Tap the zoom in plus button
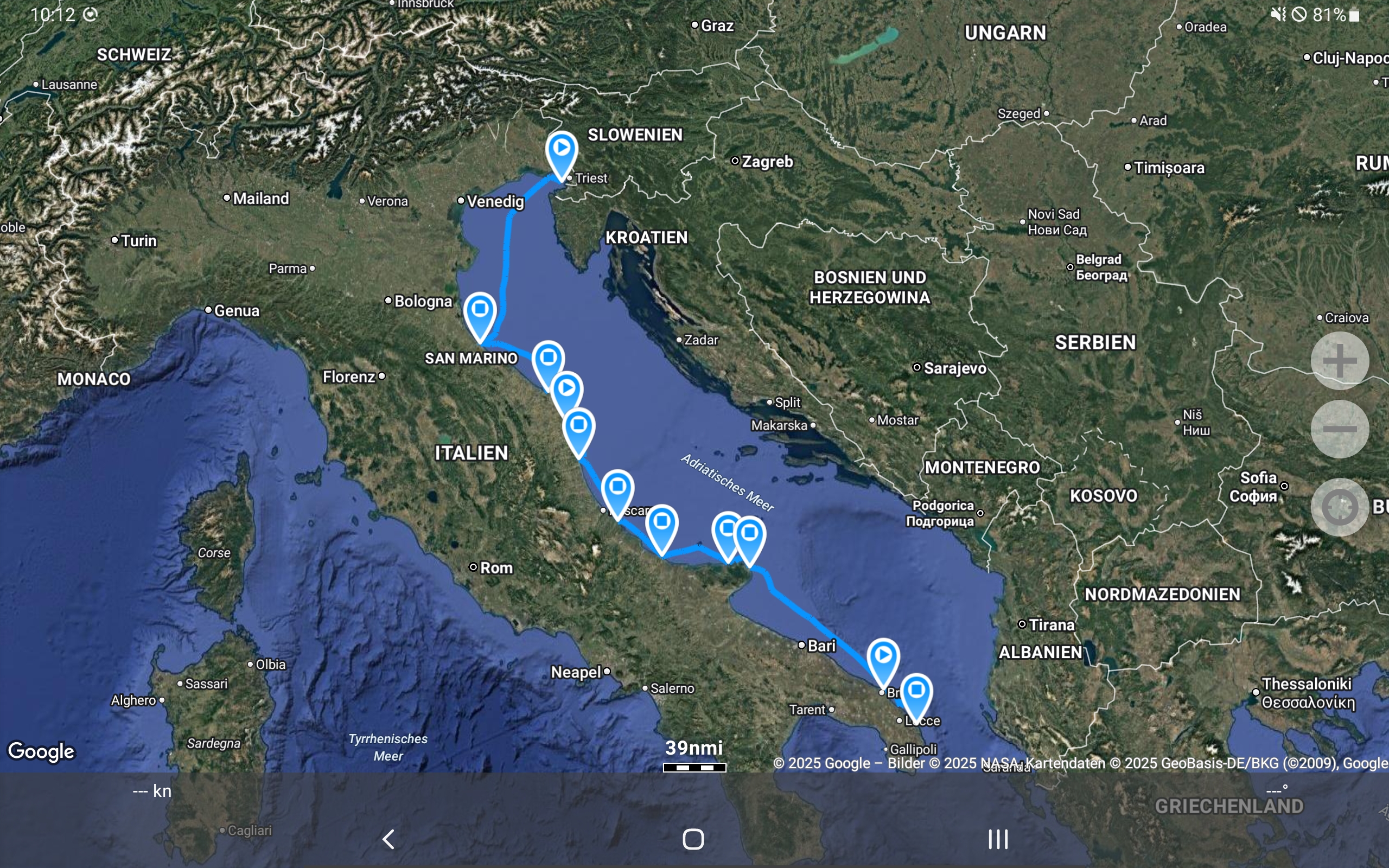 1340,361
